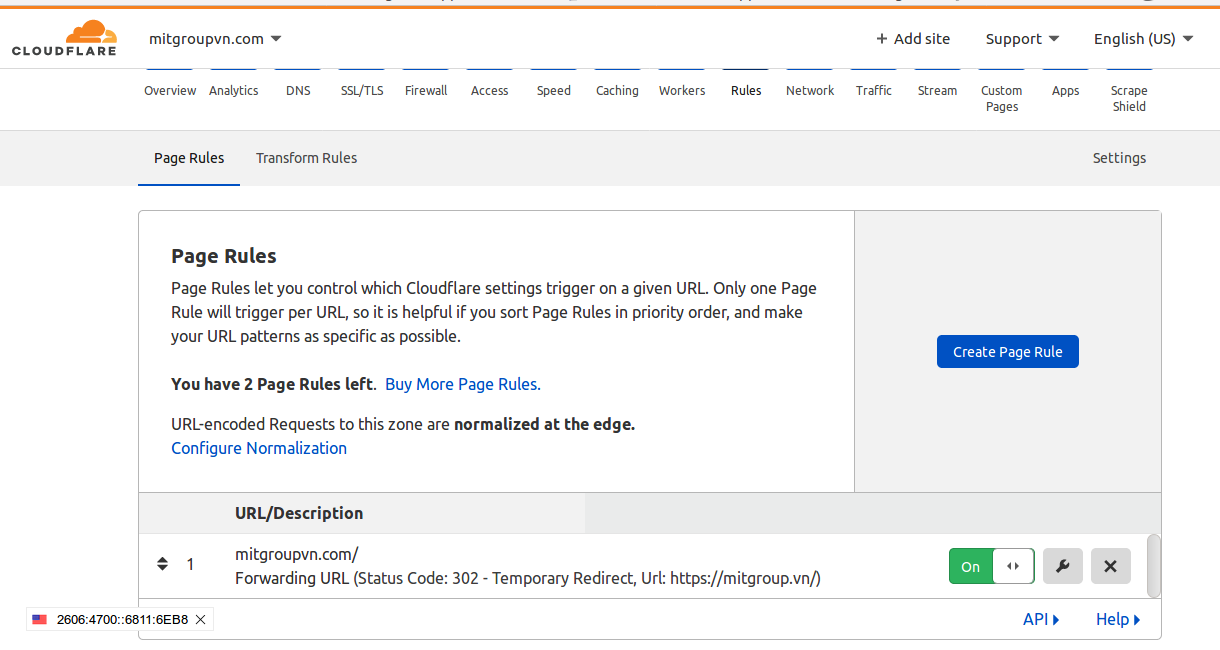Click the Cloudflare logo
The height and width of the screenshot is (650, 1220).
pos(64,38)
